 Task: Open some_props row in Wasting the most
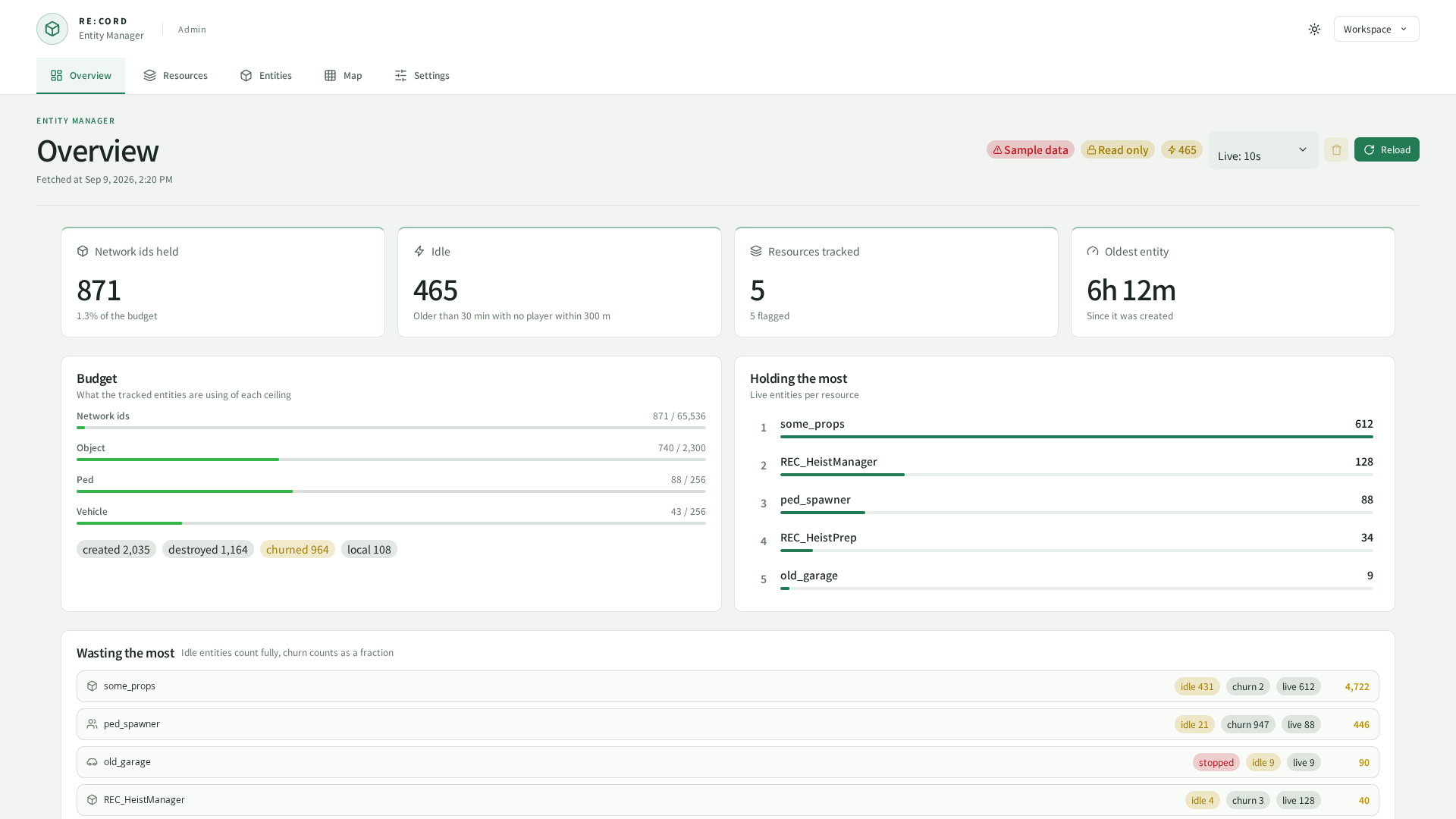coord(727,686)
